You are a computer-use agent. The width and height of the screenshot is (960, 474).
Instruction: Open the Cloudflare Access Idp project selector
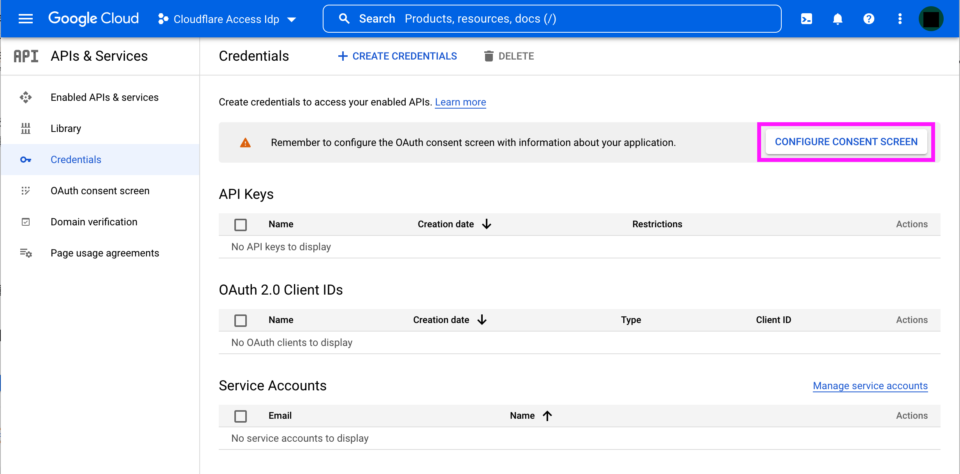227,19
